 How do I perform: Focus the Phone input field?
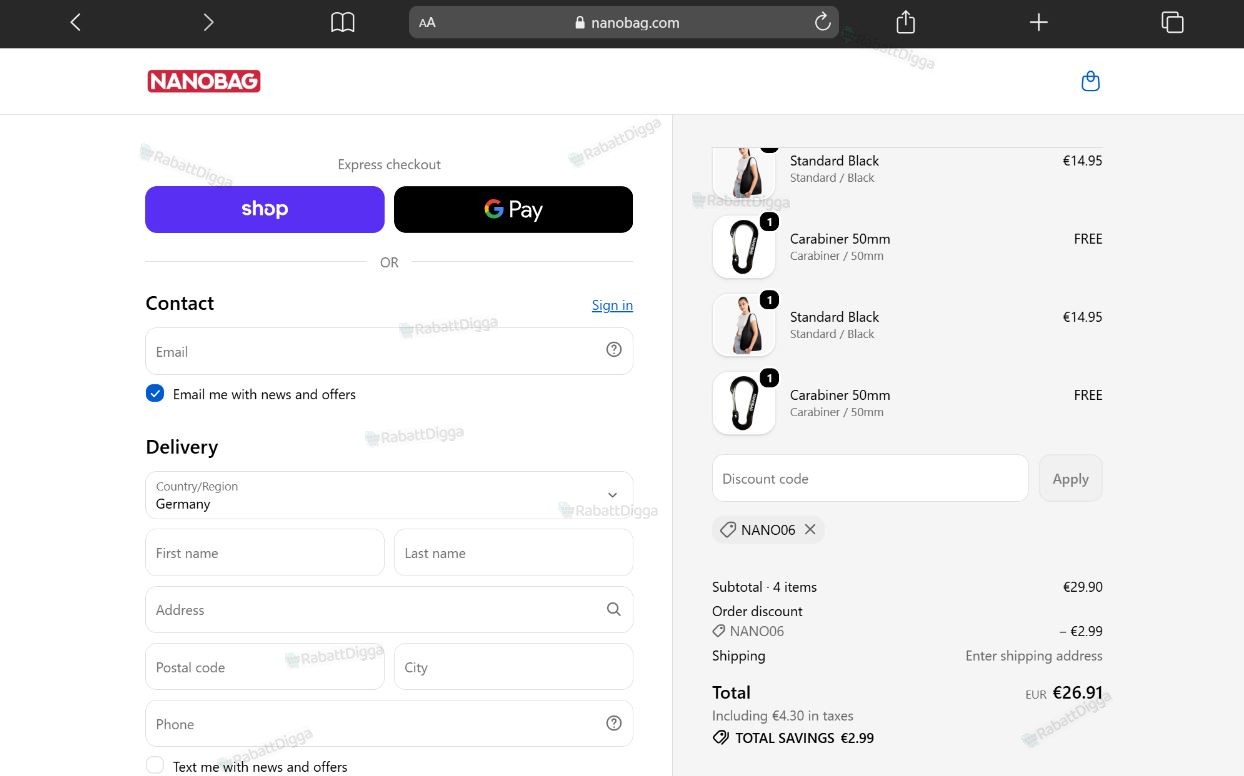(x=389, y=723)
